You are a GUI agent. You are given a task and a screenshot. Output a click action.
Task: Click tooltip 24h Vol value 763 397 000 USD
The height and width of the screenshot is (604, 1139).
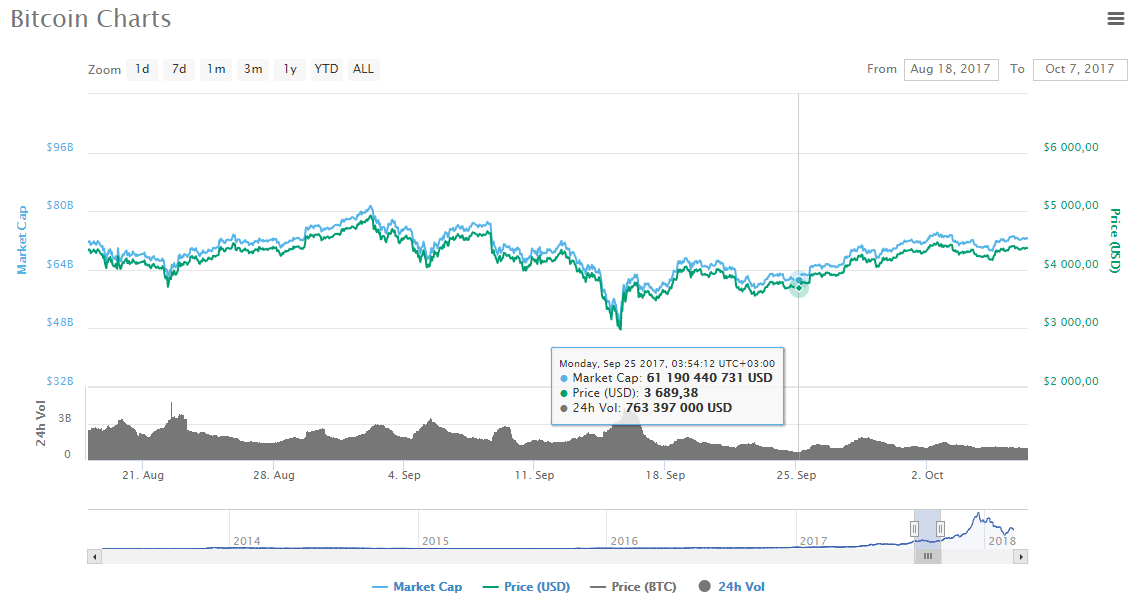click(x=678, y=408)
